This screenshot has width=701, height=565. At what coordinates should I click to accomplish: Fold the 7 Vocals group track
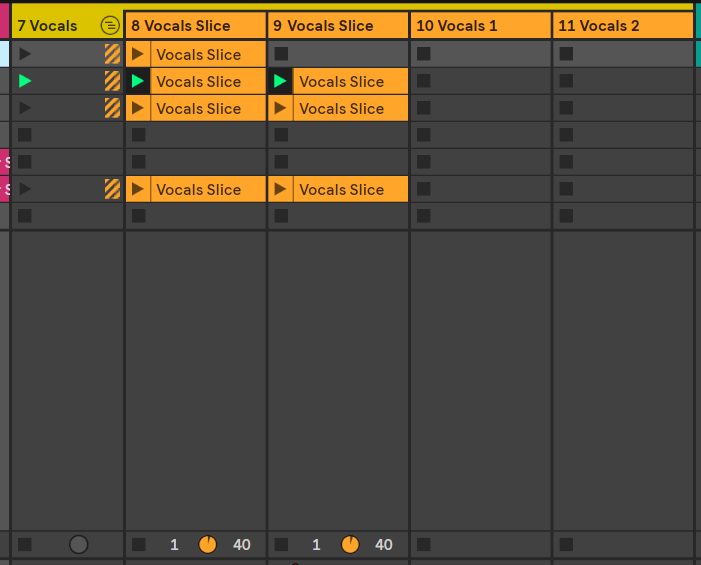[110, 26]
